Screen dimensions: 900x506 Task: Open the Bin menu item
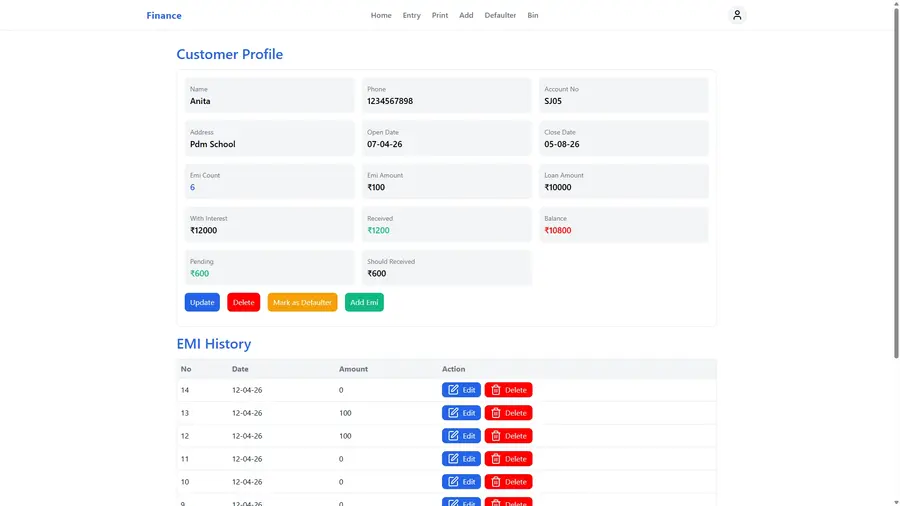point(533,15)
